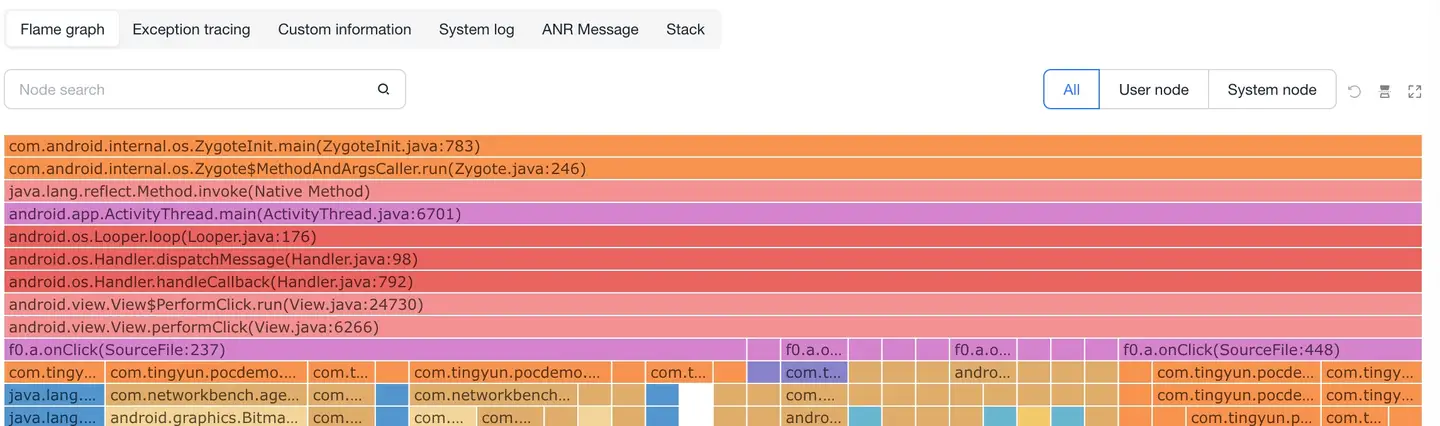
Task: Click into the Node search field
Action: click(190, 90)
